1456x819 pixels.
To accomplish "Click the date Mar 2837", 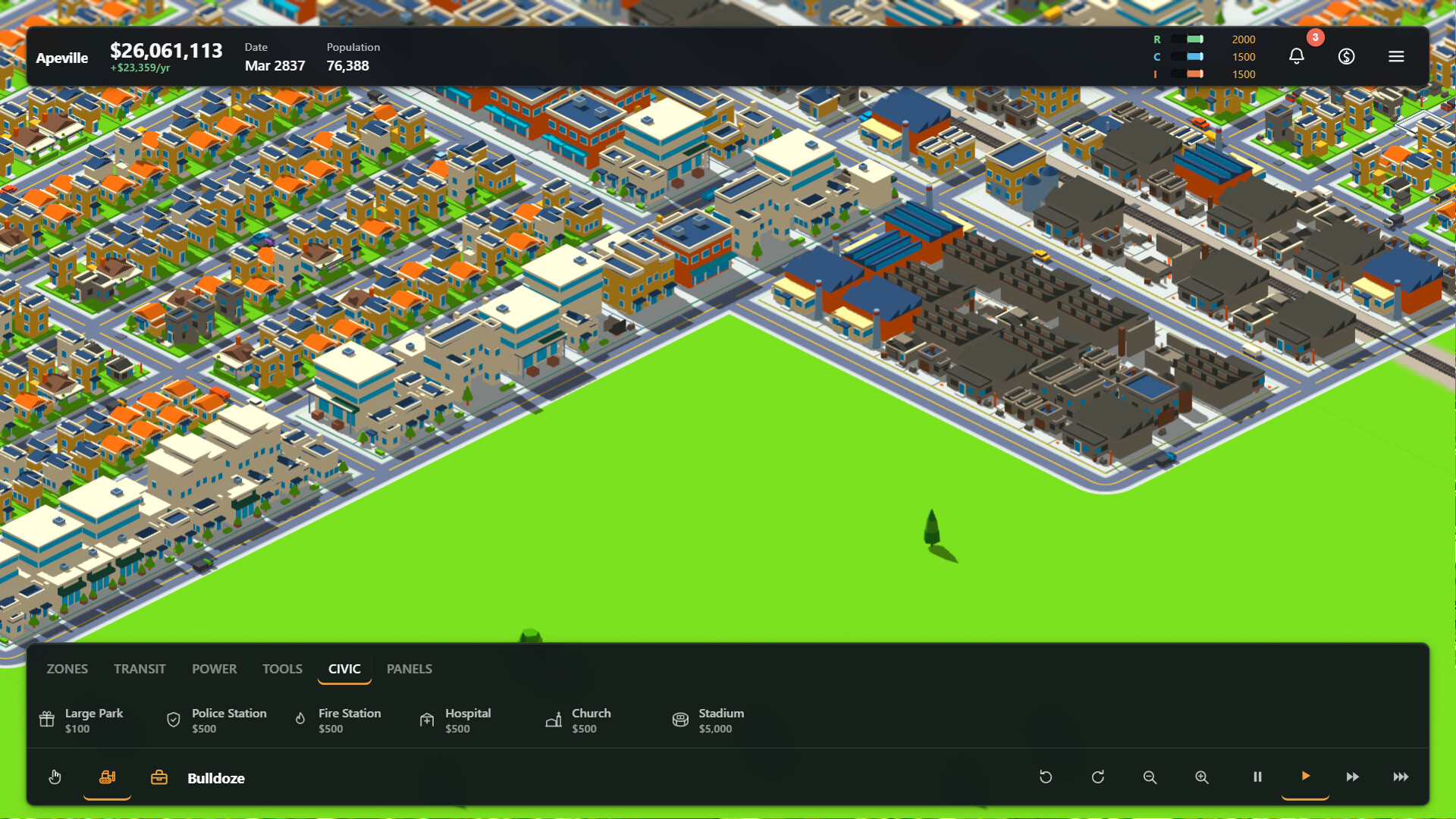I will tap(275, 66).
